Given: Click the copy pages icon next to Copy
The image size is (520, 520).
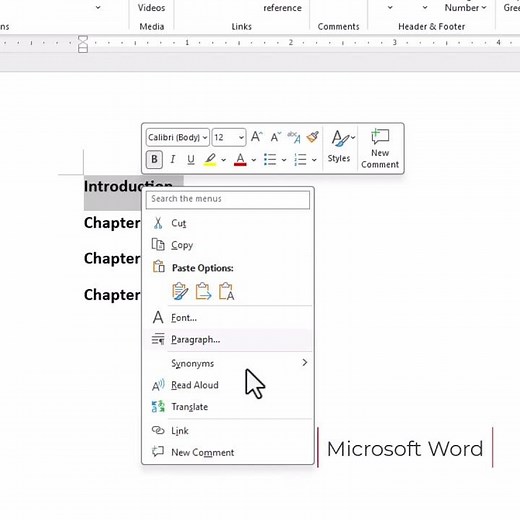Looking at the screenshot, I should tap(158, 245).
